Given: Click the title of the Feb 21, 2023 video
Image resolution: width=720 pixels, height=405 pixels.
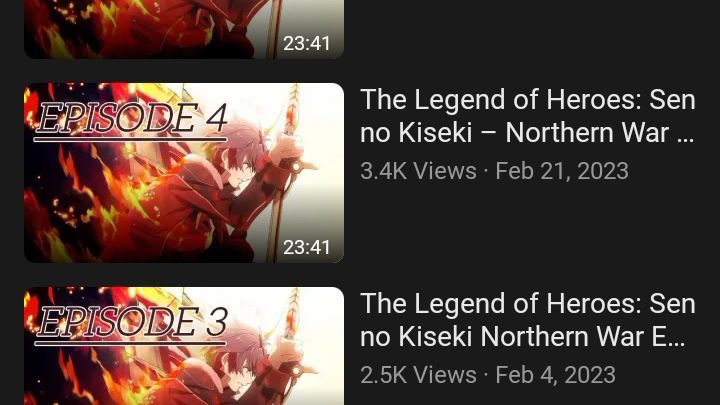Looking at the screenshot, I should (528, 116).
